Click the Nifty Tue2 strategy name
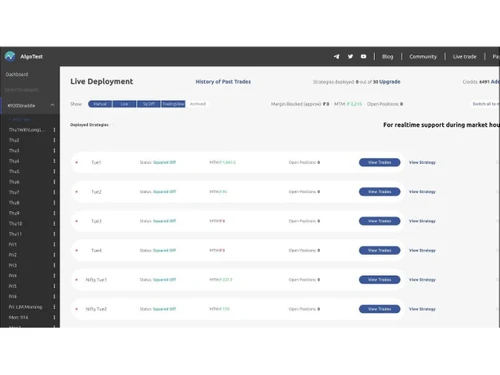500x375 pixels. click(x=96, y=309)
